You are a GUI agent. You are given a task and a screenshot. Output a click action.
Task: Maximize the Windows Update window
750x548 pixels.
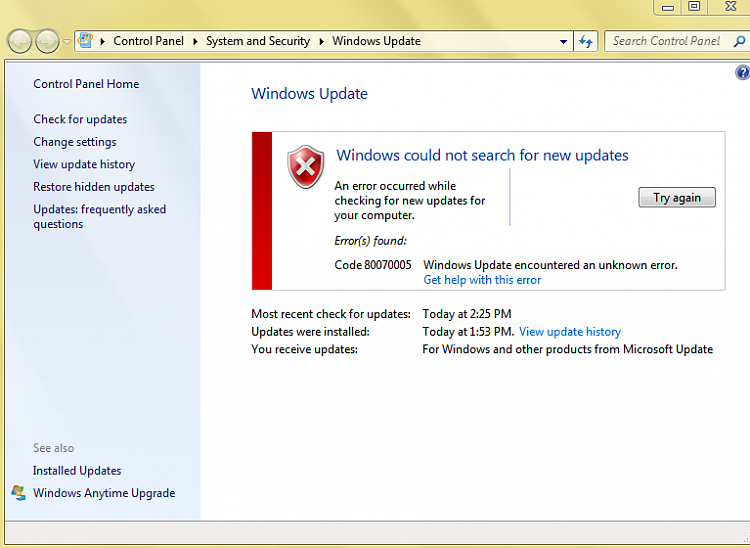pos(694,7)
